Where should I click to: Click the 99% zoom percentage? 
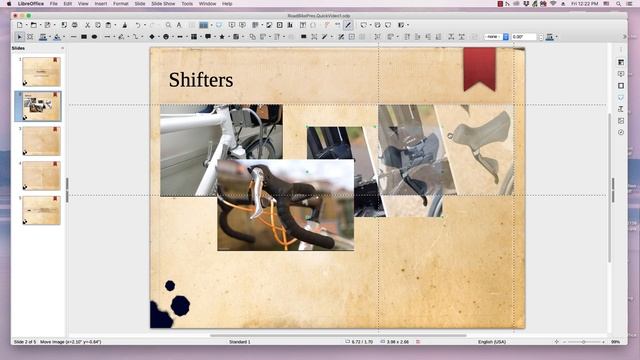[x=616, y=342]
